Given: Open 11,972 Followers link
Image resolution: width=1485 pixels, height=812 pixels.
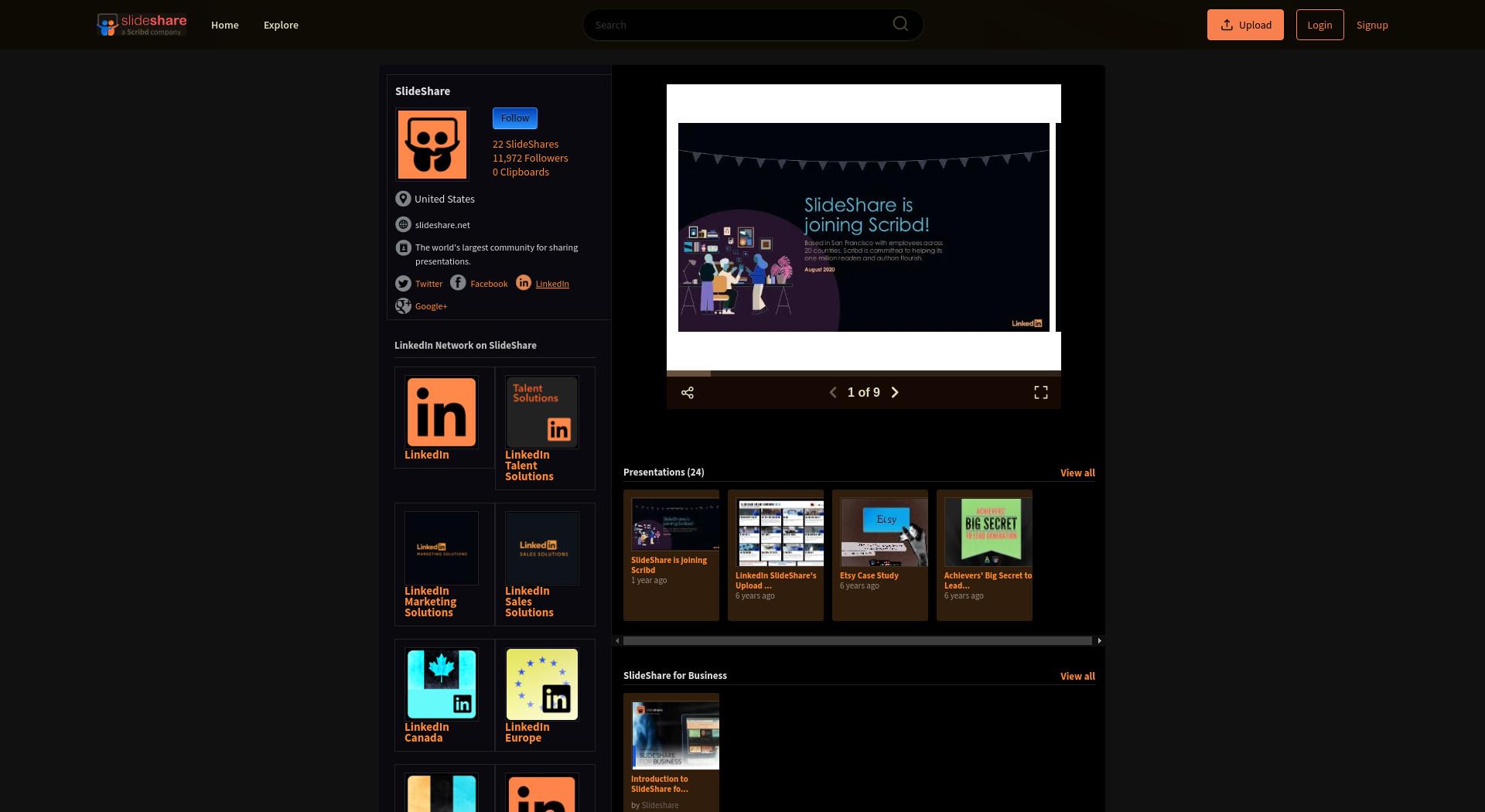Looking at the screenshot, I should coord(530,159).
